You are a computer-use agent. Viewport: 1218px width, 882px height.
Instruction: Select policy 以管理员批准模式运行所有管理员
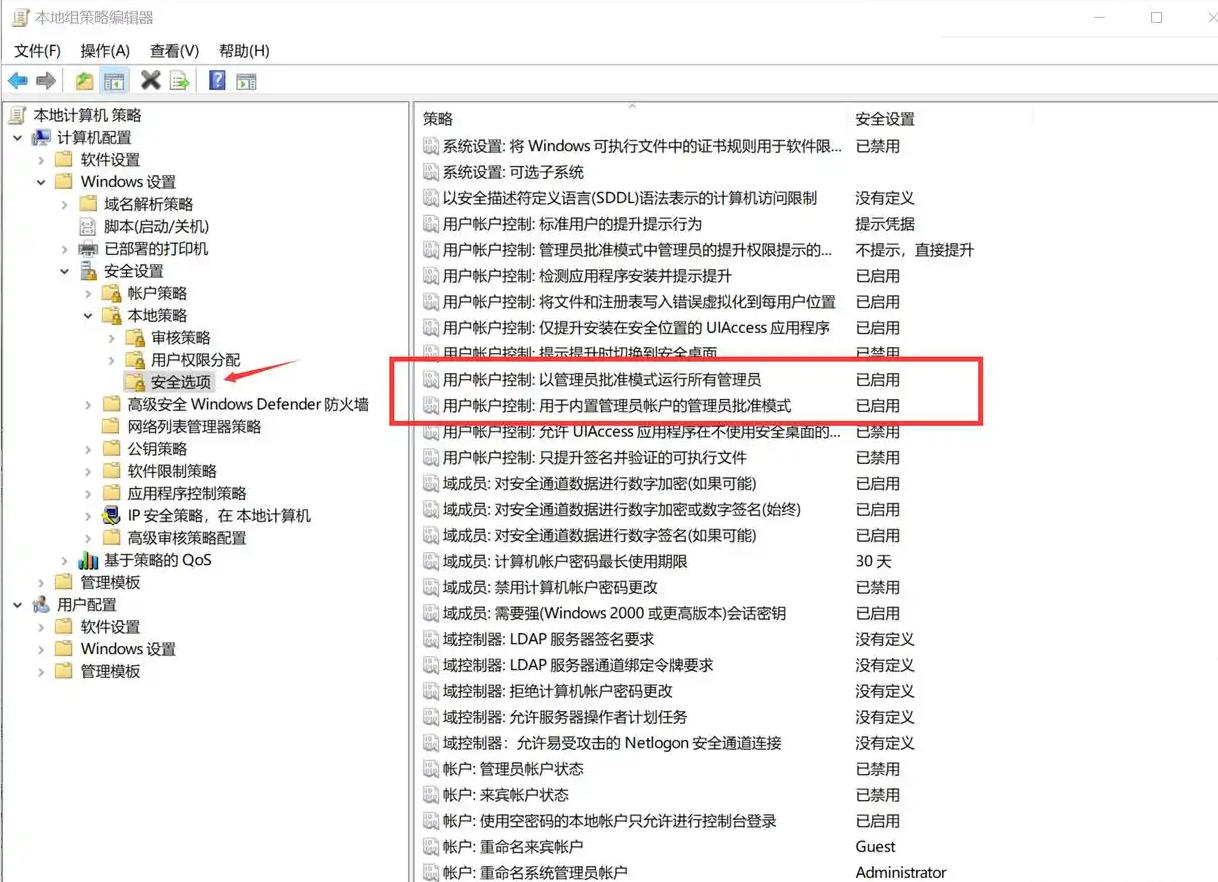(x=601, y=380)
